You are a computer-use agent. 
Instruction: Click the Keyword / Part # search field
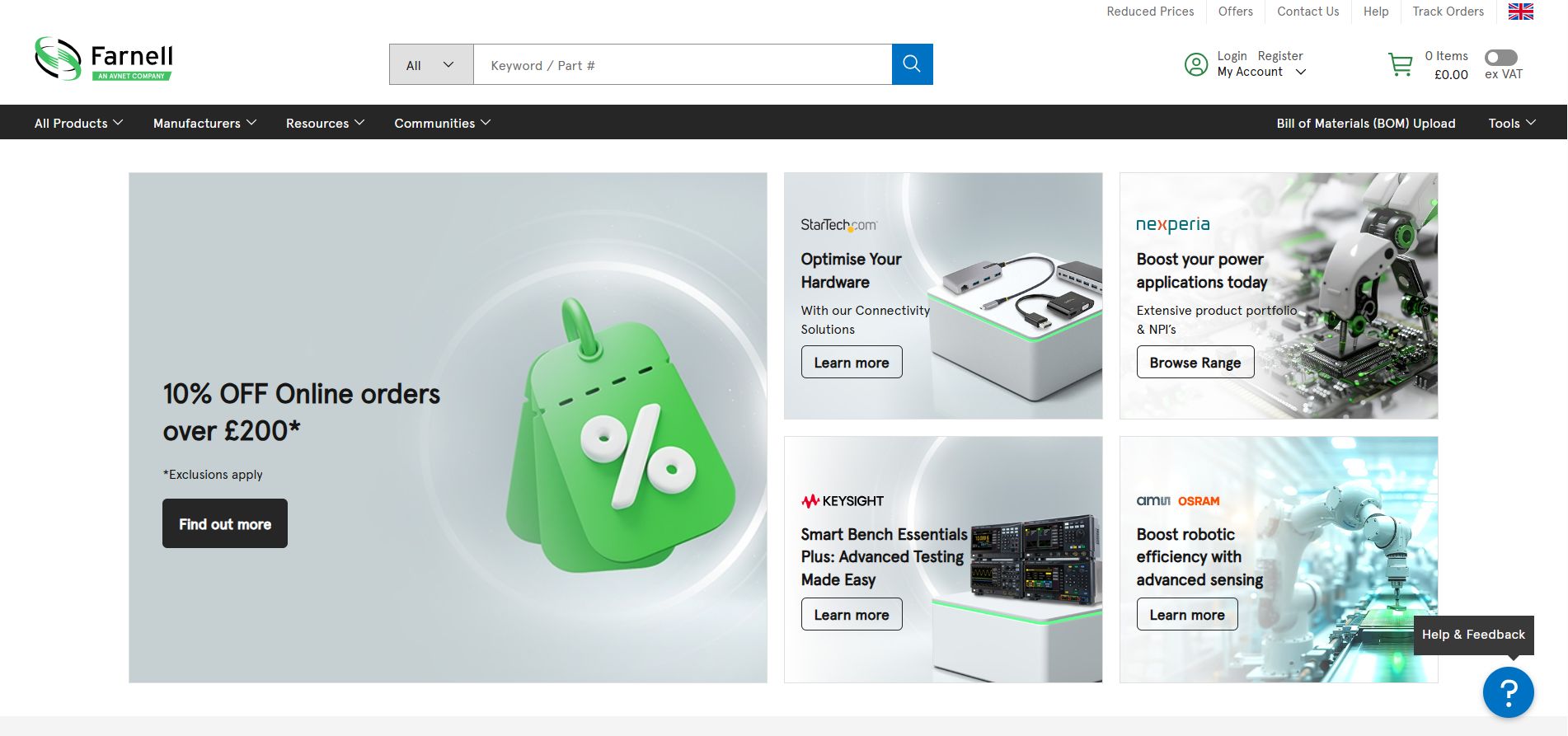(683, 65)
